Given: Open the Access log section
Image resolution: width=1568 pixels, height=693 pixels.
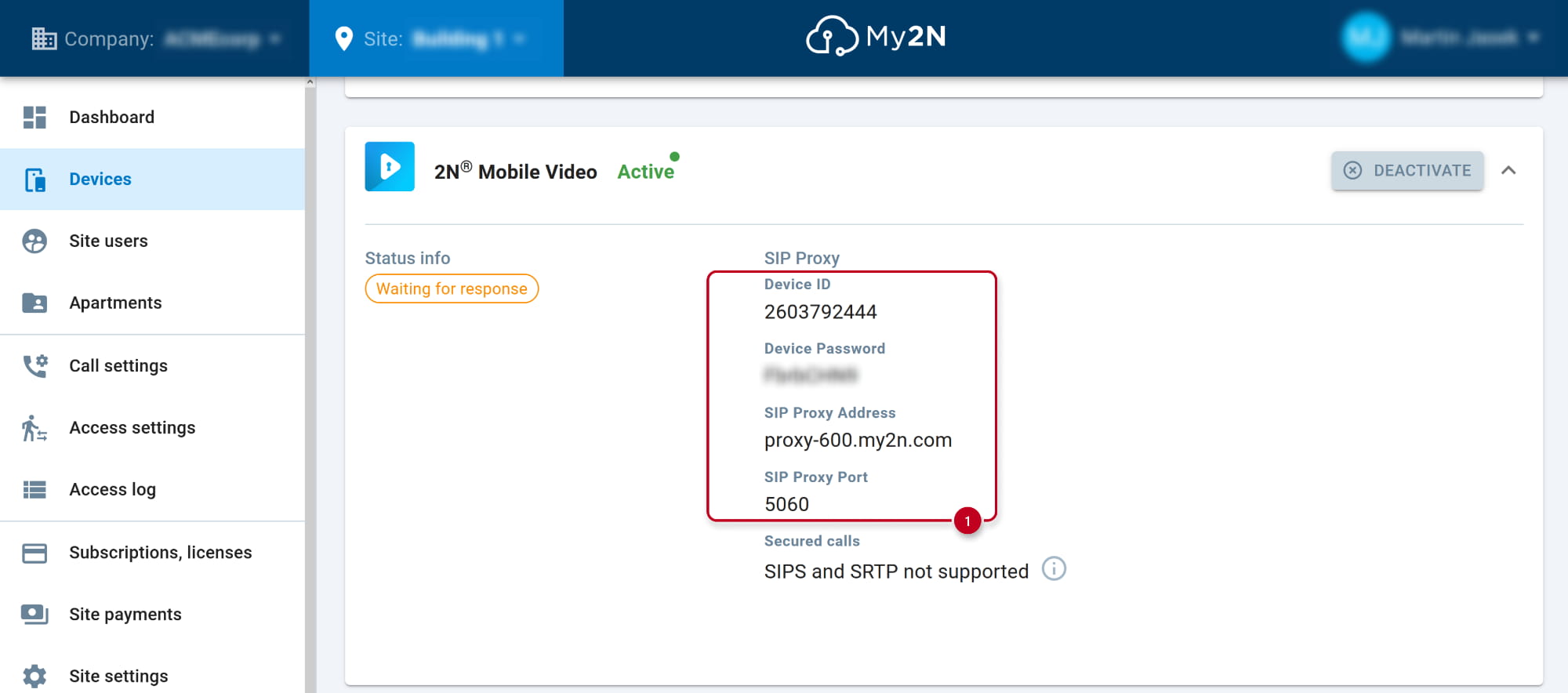Looking at the screenshot, I should pyautogui.click(x=152, y=490).
